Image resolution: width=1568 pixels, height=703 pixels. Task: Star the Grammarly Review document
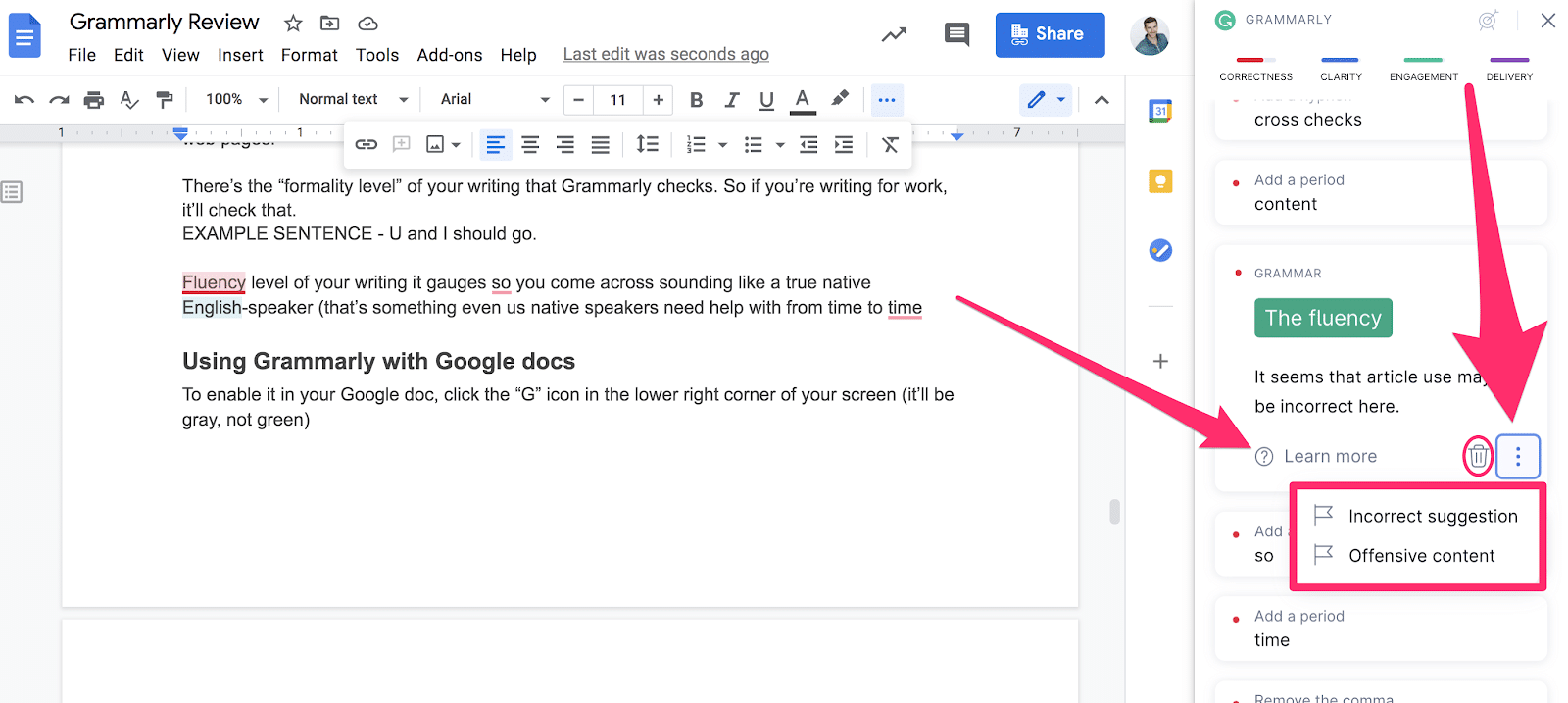[x=293, y=23]
